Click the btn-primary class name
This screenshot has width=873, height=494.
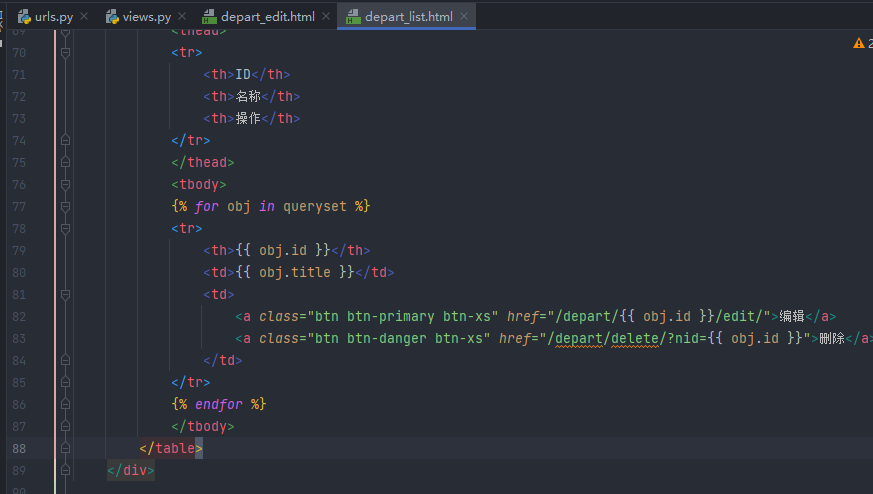point(390,316)
